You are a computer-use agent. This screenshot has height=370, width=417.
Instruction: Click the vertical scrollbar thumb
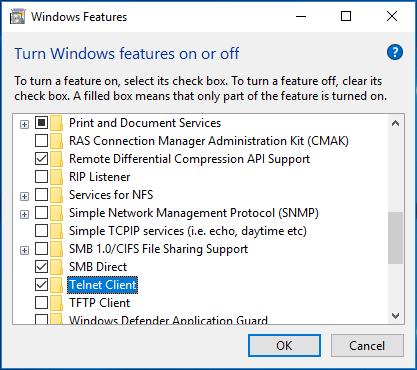click(396, 238)
